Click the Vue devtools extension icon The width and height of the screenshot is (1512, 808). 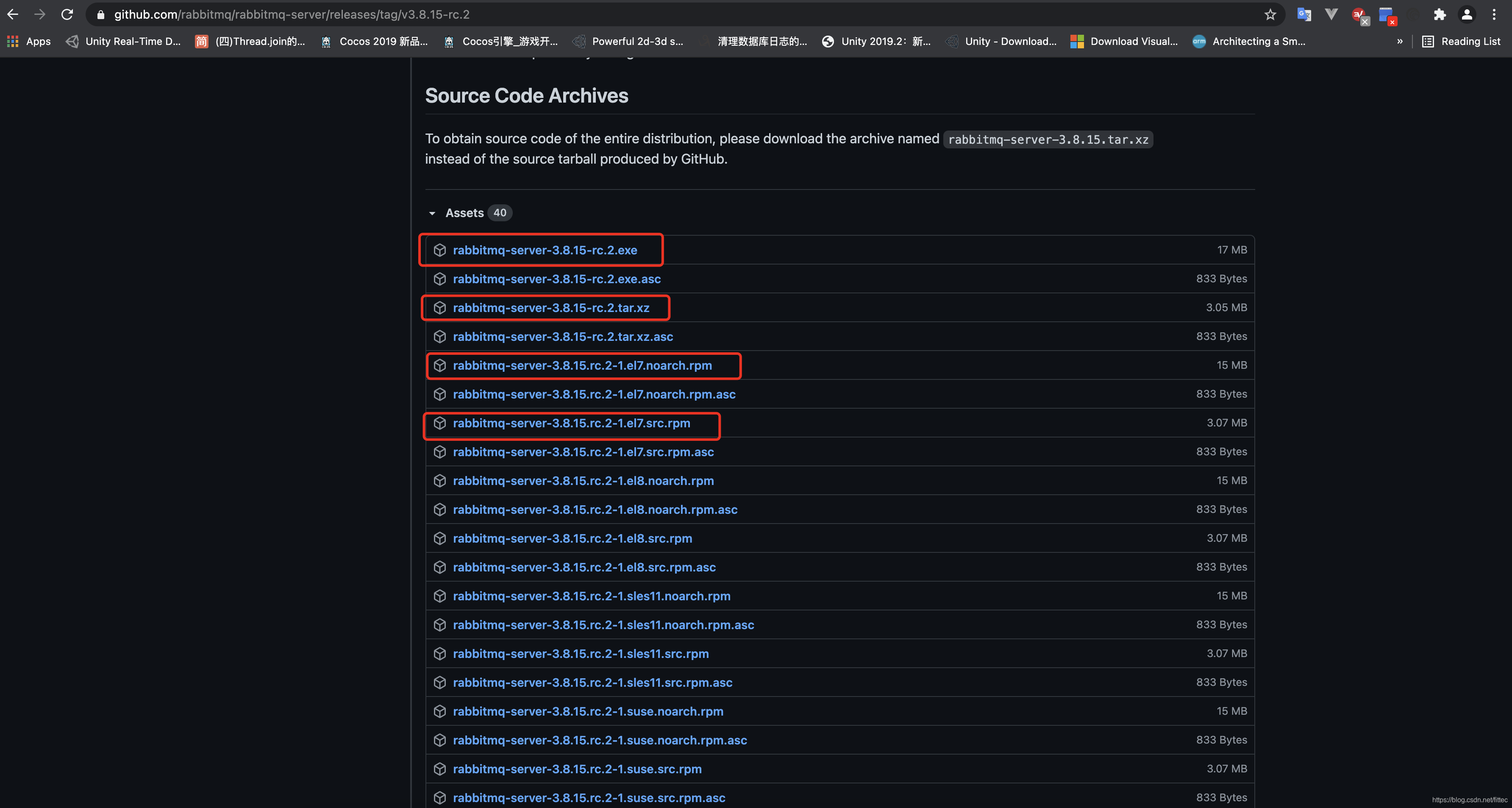1331,15
